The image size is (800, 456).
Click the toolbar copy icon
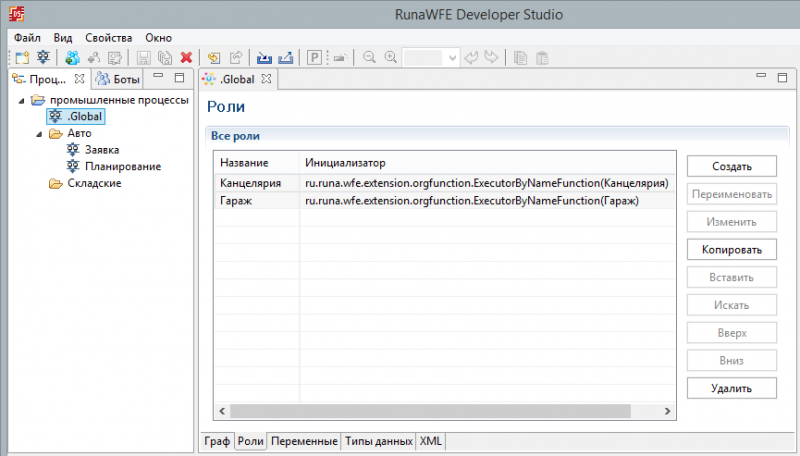[x=520, y=58]
